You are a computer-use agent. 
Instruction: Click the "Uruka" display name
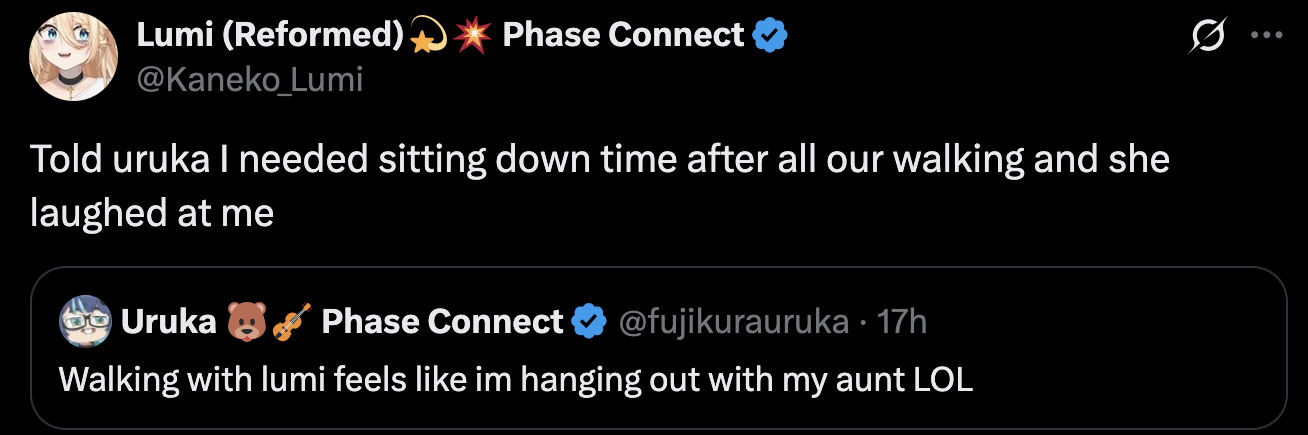point(168,321)
